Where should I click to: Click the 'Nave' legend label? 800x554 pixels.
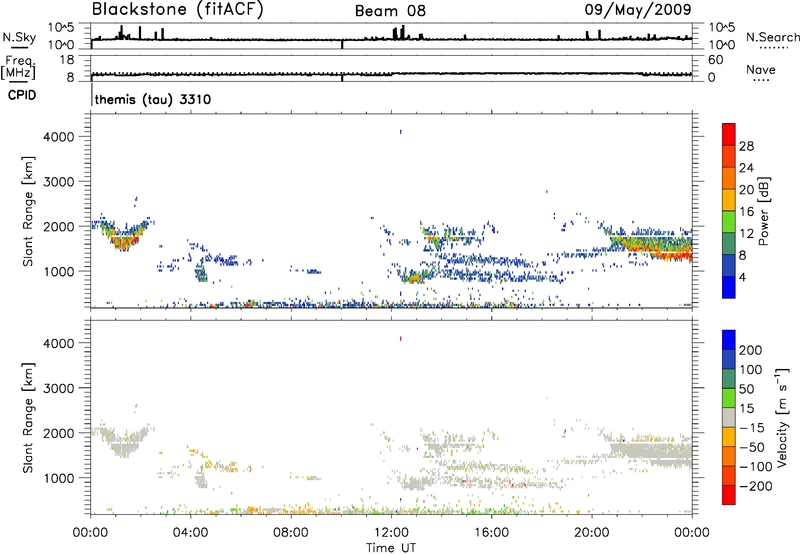[x=761, y=69]
